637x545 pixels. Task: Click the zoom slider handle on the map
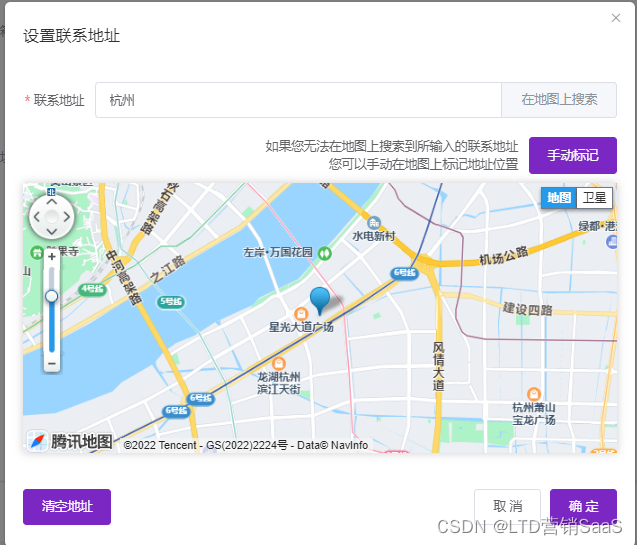click(52, 296)
